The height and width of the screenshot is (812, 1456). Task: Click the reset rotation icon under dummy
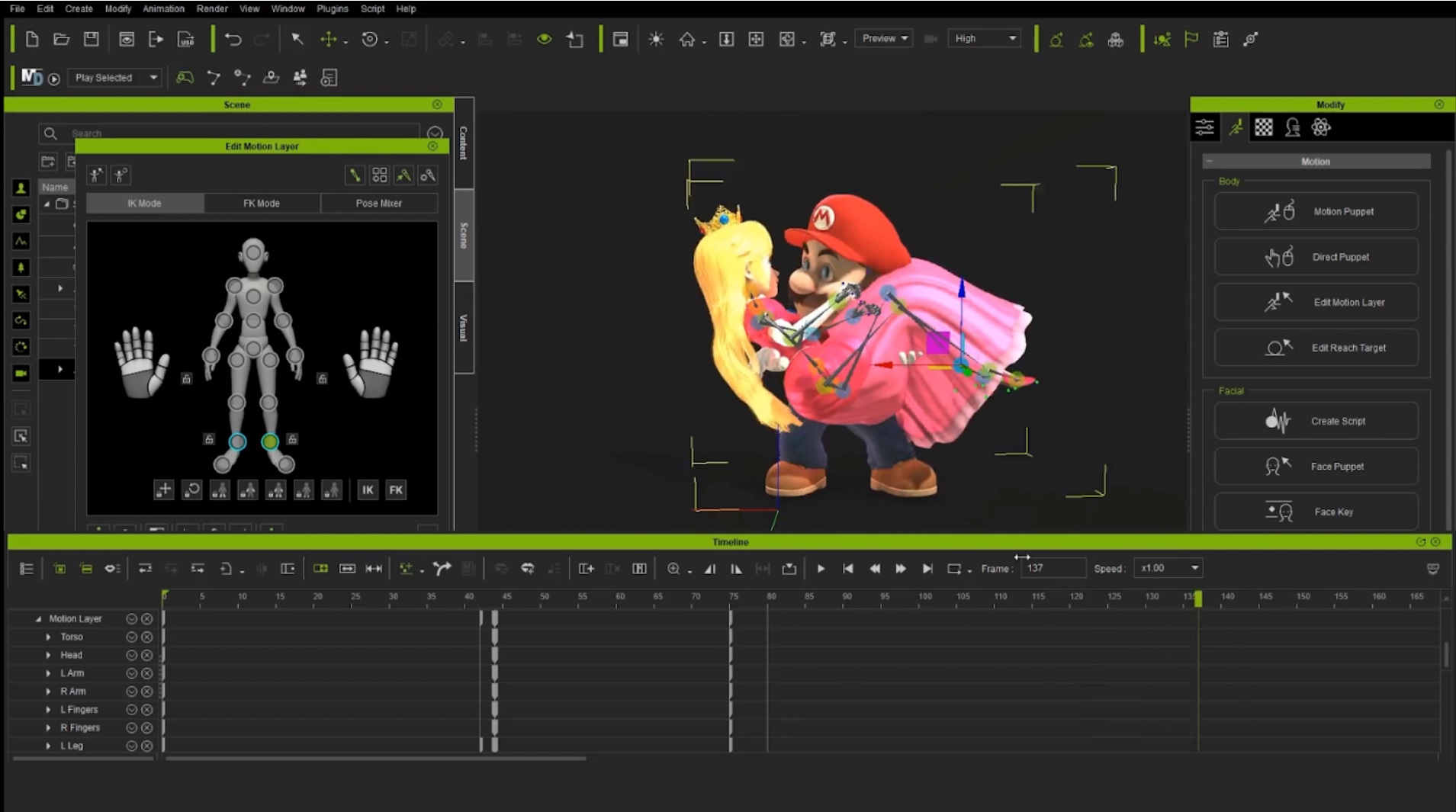[x=192, y=490]
